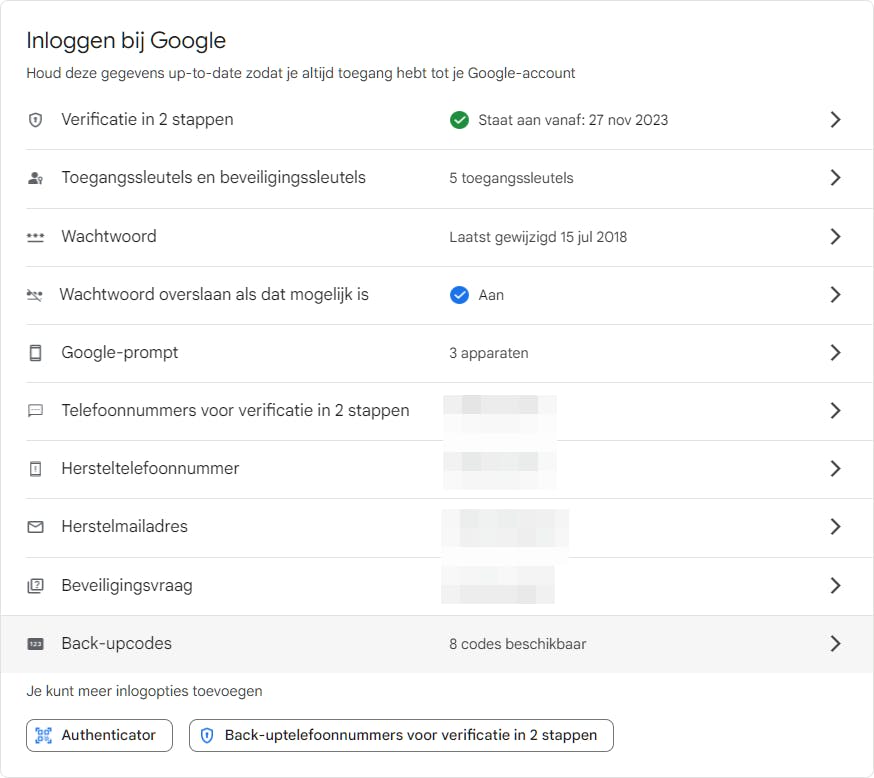Image resolution: width=874 pixels, height=778 pixels.
Task: Add the Authenticator login option
Action: (x=99, y=735)
